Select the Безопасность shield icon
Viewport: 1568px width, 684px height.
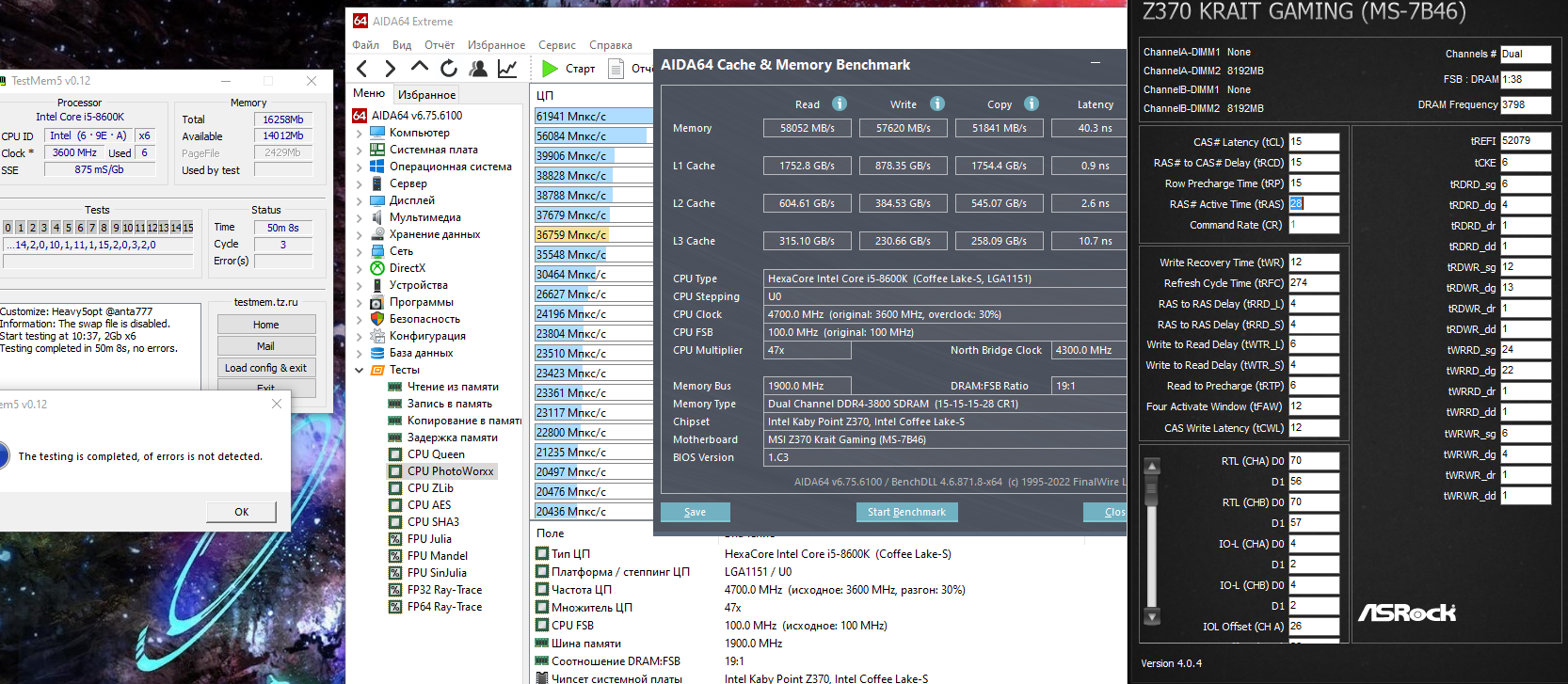[x=377, y=319]
